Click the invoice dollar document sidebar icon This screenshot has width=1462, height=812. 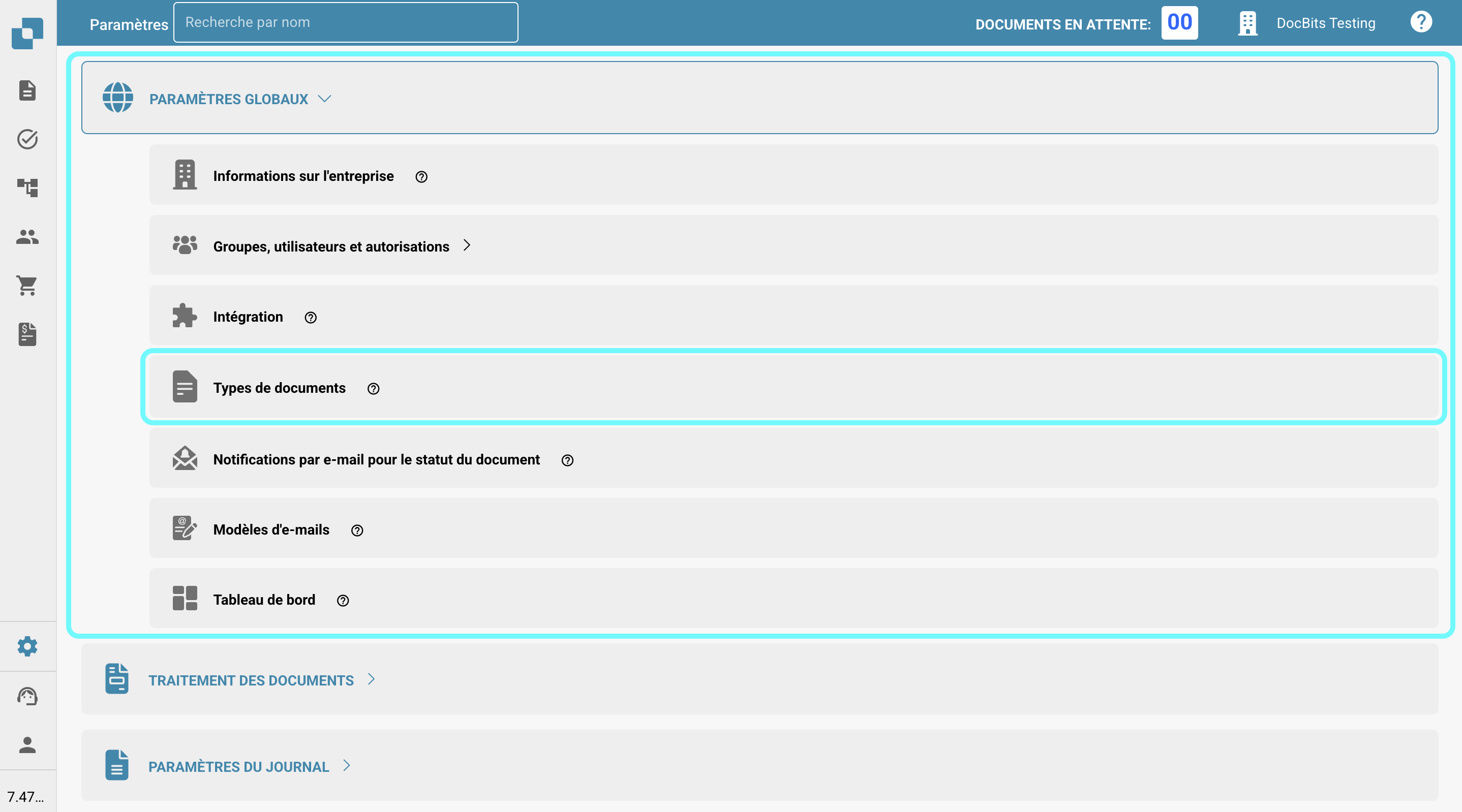pos(27,334)
